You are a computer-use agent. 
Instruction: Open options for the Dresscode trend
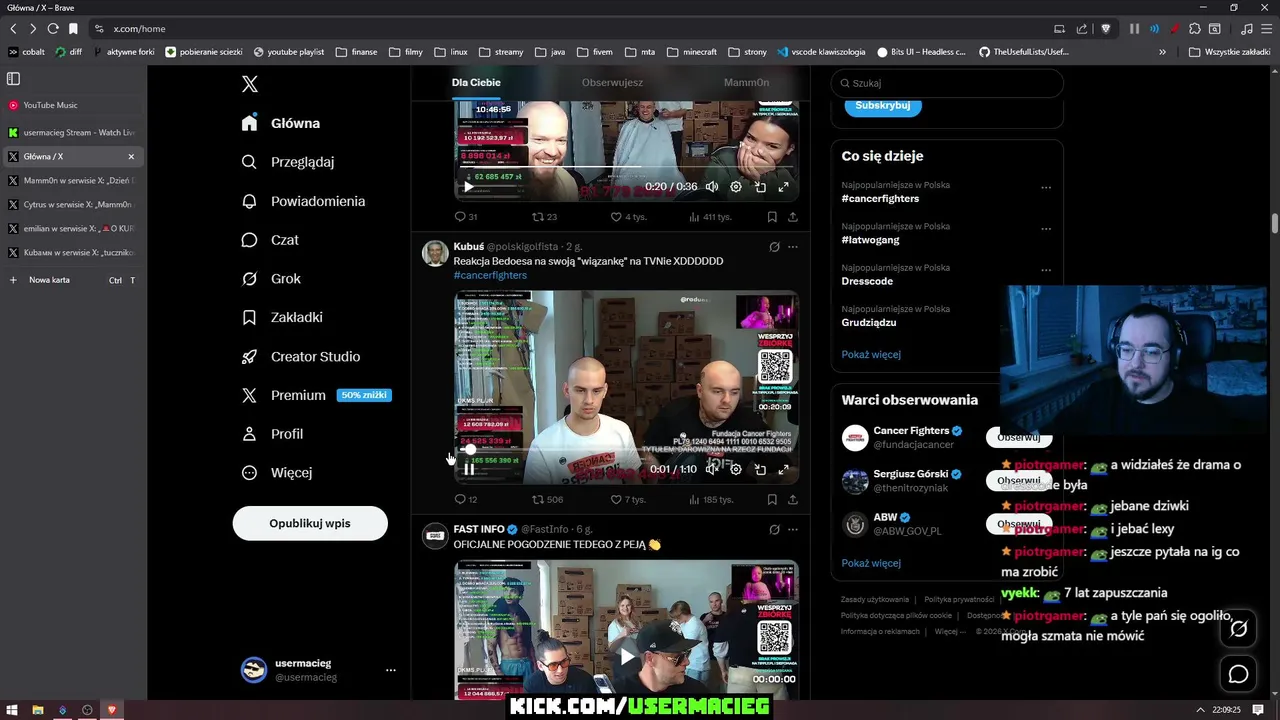click(1046, 270)
